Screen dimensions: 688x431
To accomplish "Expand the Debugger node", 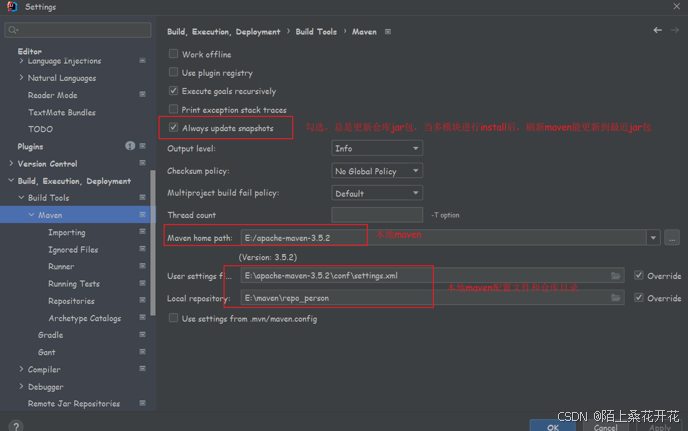I will coord(21,386).
